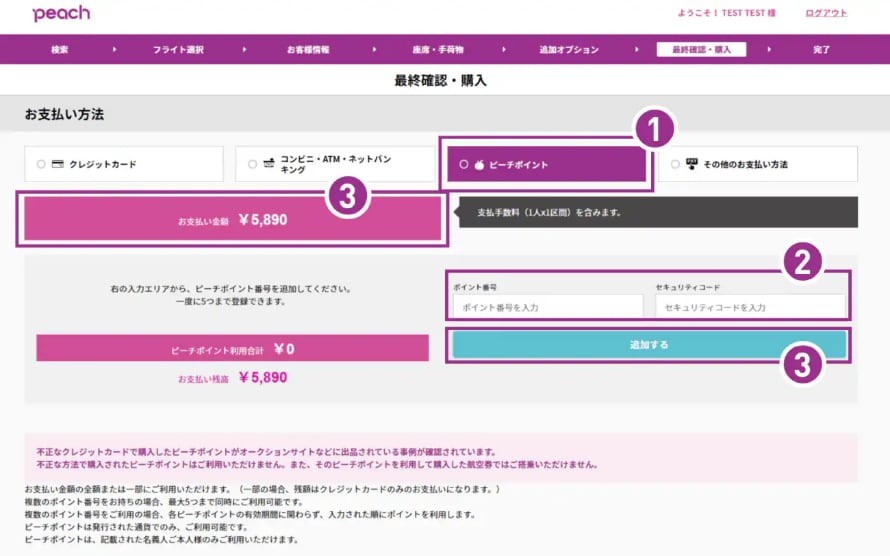The image size is (890, 556).
Task: Select the ピーチポイント radio button
Action: click(x=464, y=164)
